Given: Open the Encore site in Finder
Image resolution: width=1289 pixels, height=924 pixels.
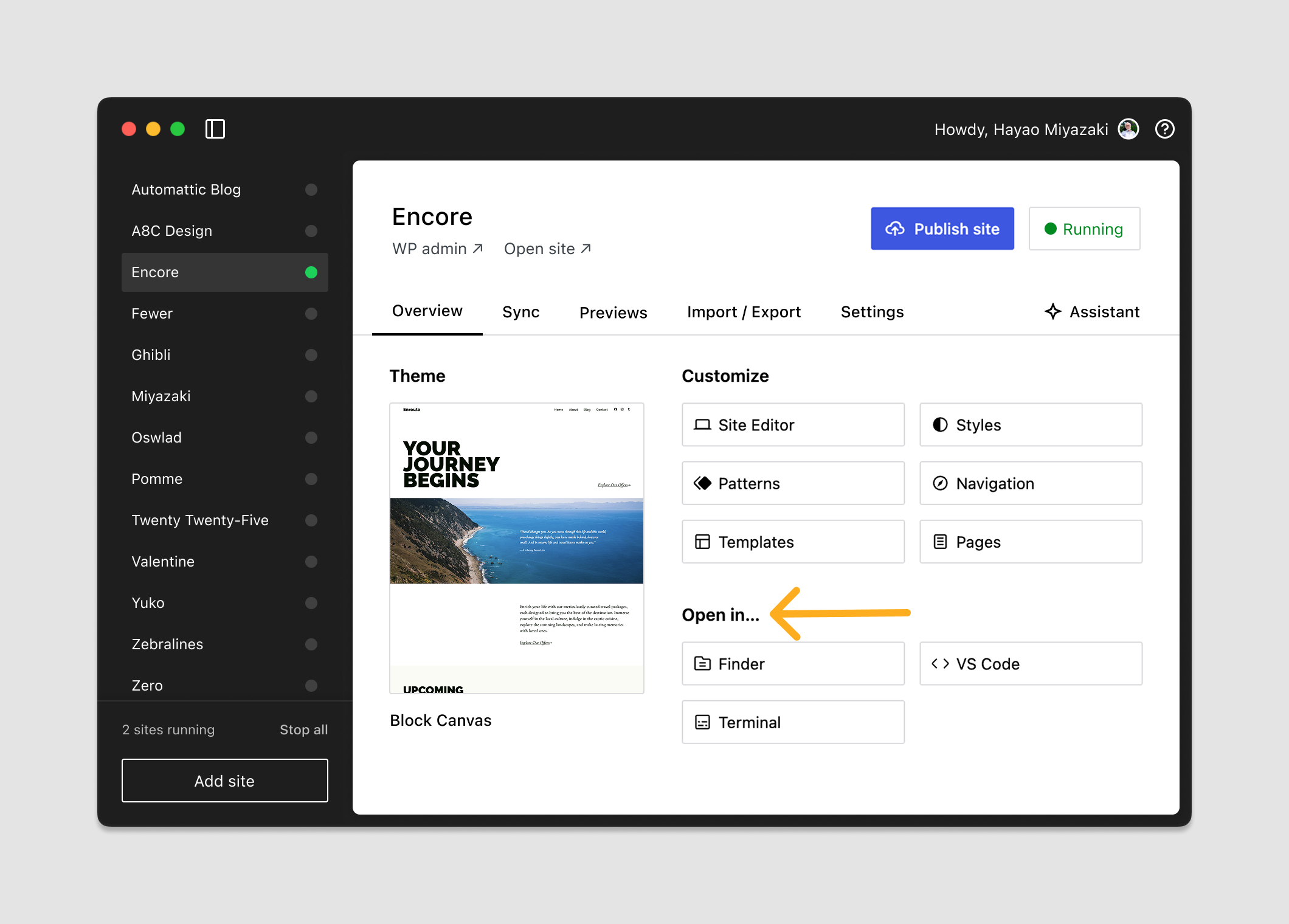Looking at the screenshot, I should (x=793, y=663).
